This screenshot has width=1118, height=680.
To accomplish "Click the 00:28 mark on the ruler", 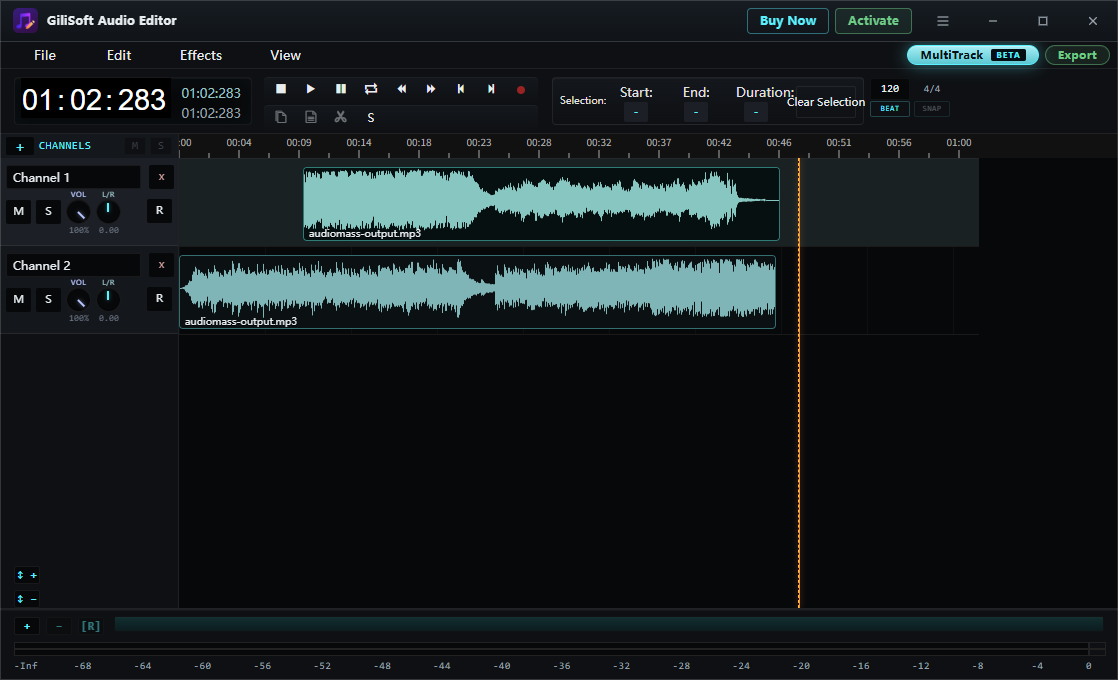I will tap(539, 143).
